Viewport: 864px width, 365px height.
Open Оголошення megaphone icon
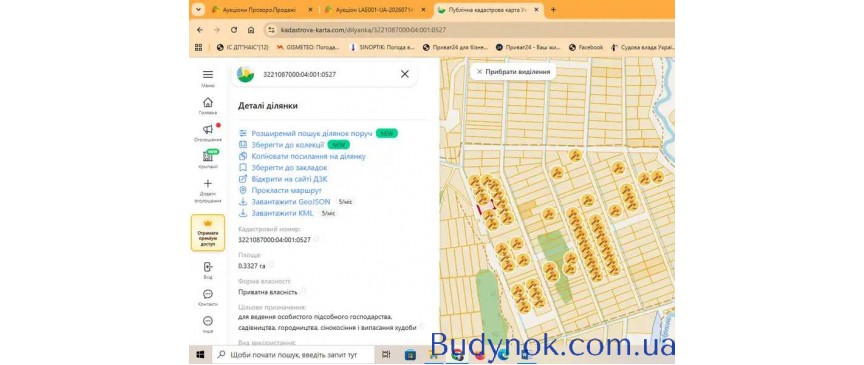(208, 130)
